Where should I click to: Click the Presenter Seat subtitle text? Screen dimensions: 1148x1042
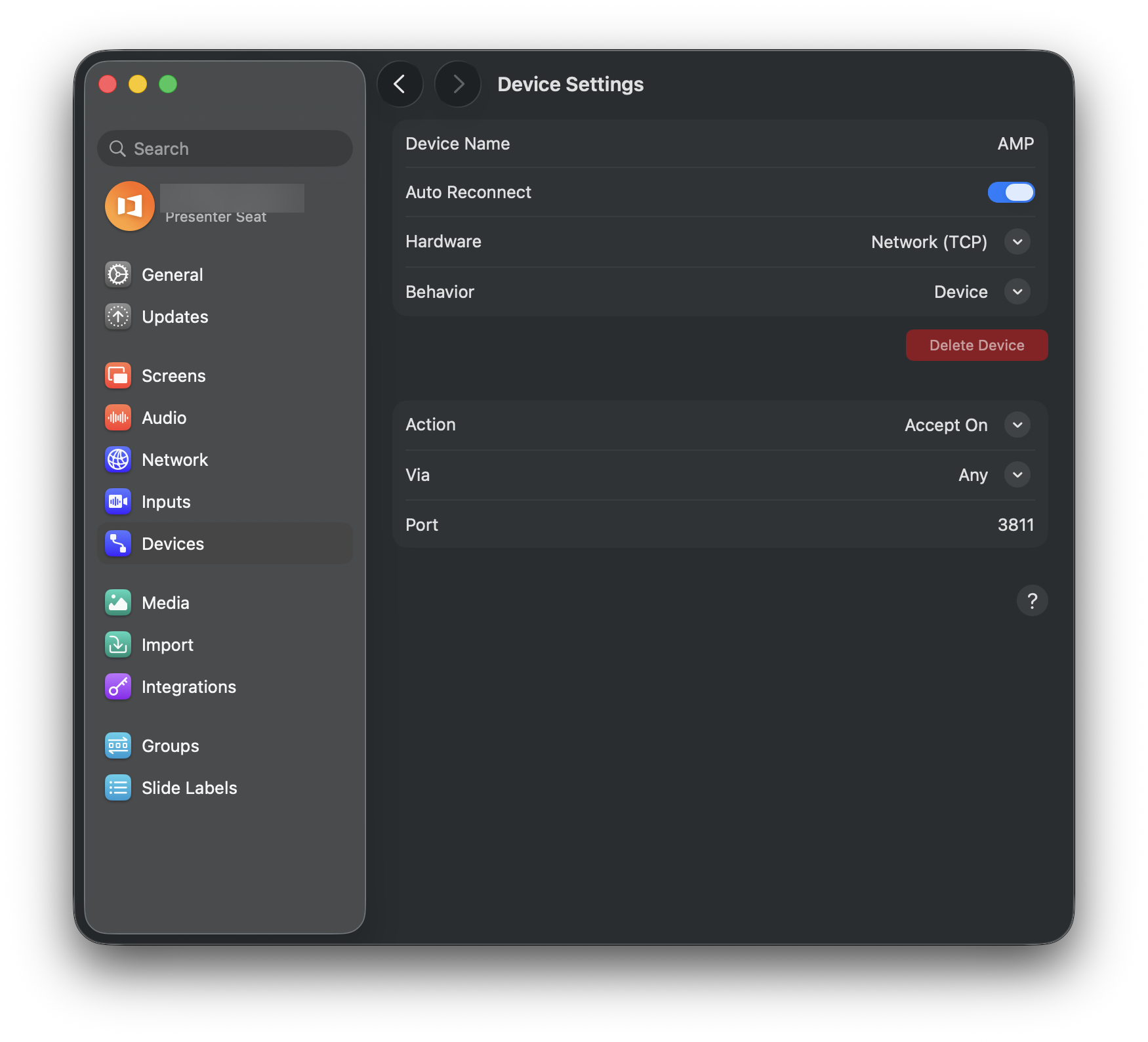coord(216,217)
